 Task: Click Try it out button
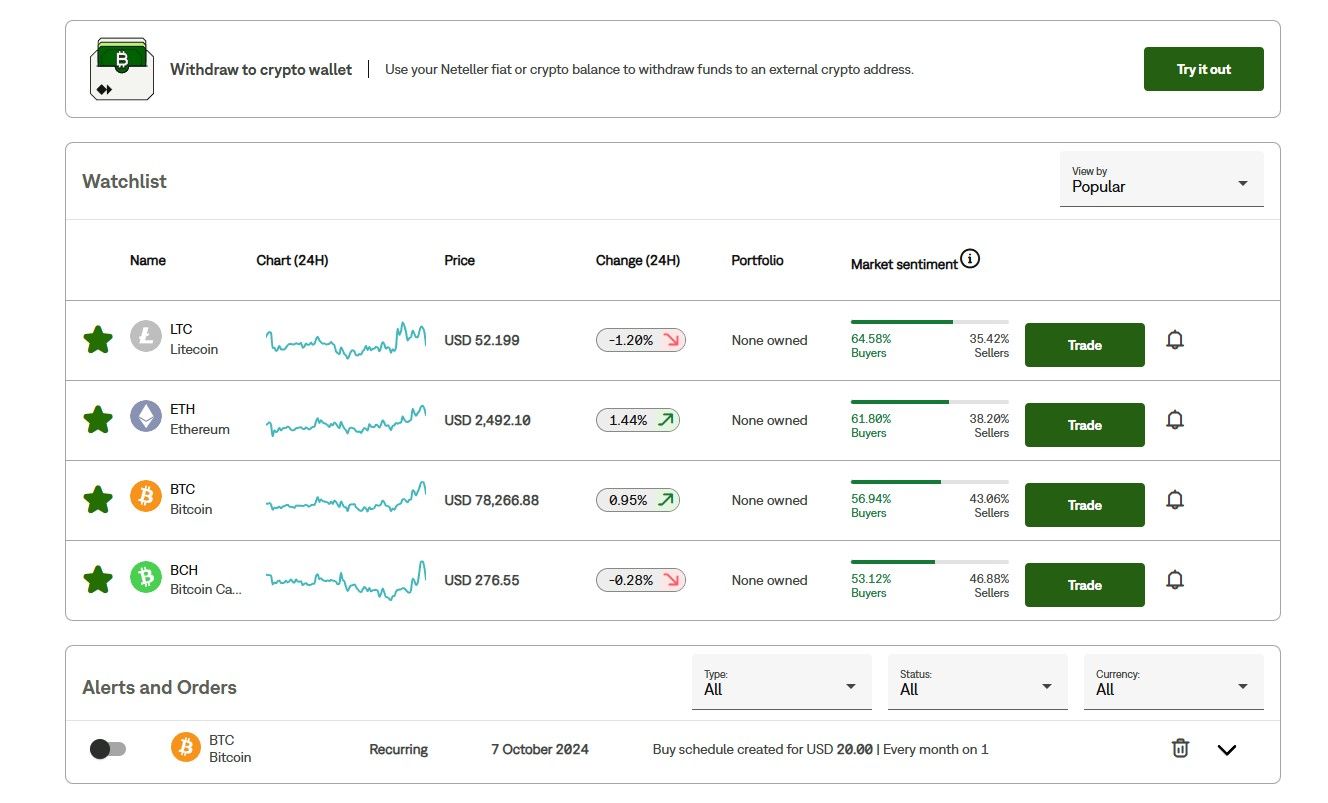pyautogui.click(x=1204, y=69)
